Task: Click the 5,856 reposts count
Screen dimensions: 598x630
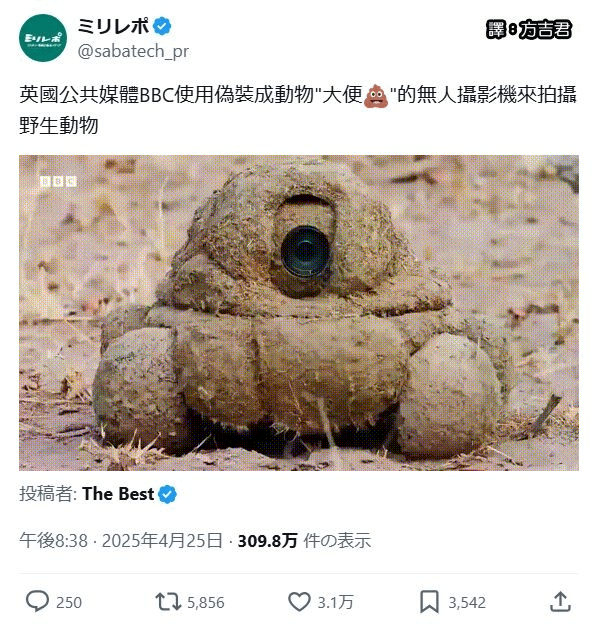Action: (x=206, y=603)
